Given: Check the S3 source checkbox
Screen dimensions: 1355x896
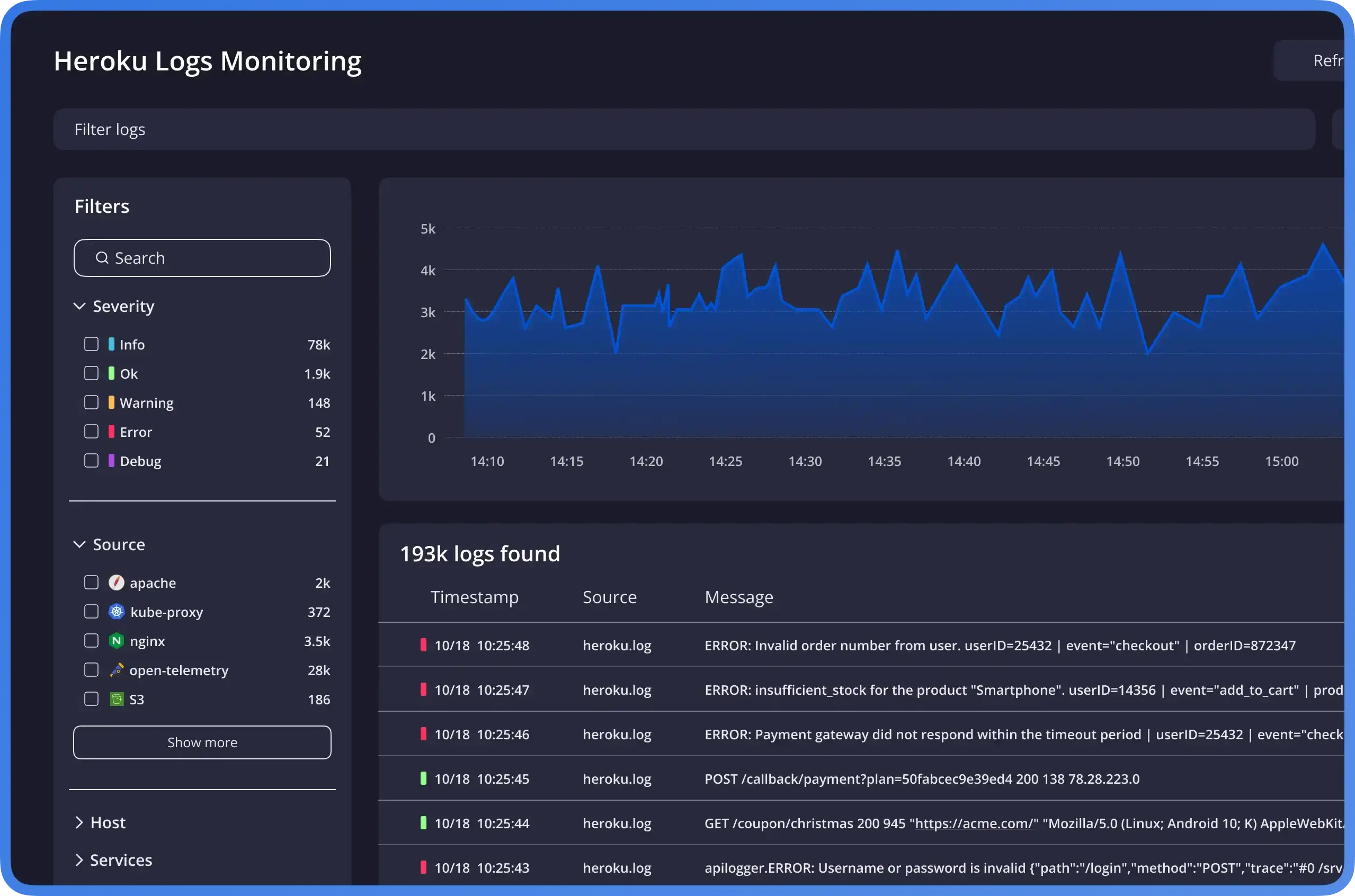Looking at the screenshot, I should click(92, 699).
